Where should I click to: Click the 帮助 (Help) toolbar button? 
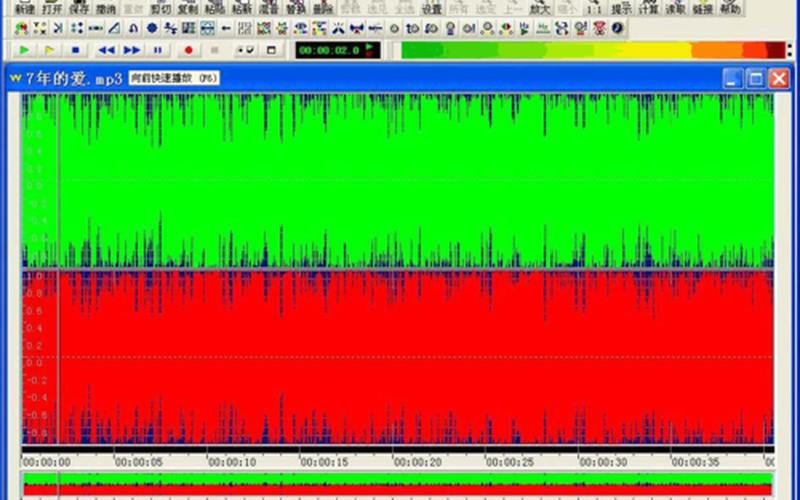[730, 7]
